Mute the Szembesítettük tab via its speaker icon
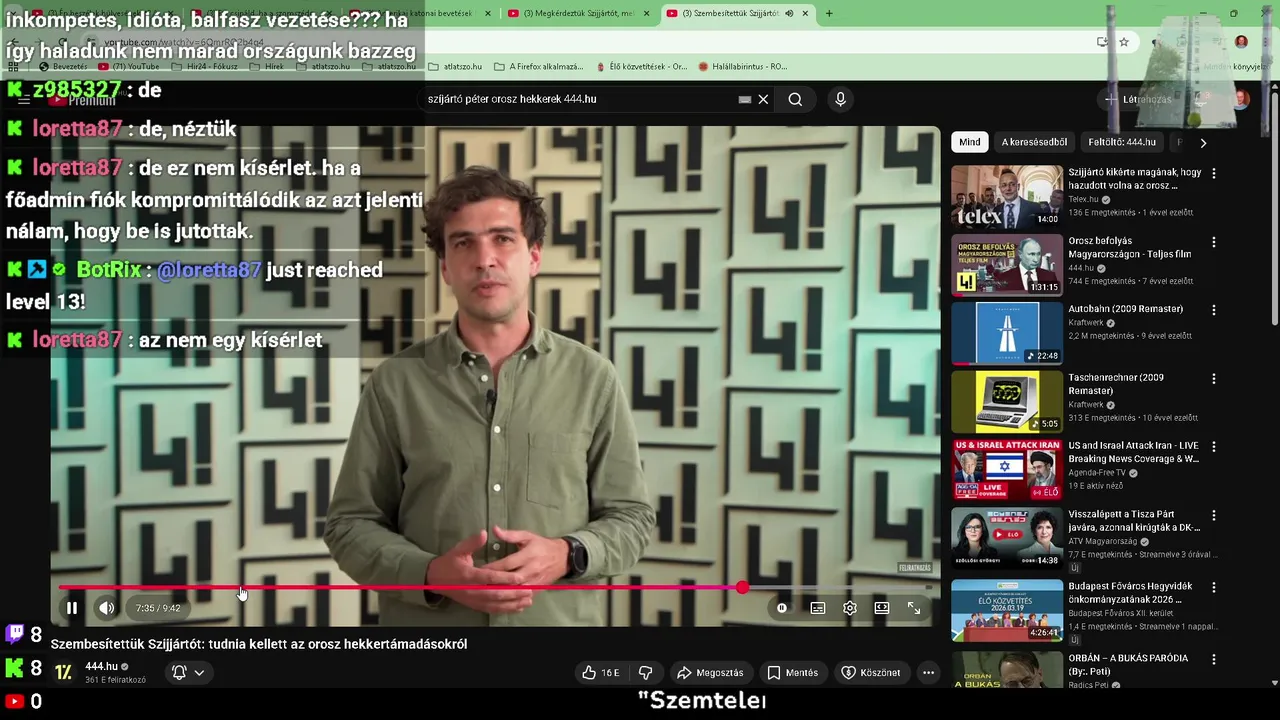Viewport: 1280px width, 720px height. click(789, 13)
